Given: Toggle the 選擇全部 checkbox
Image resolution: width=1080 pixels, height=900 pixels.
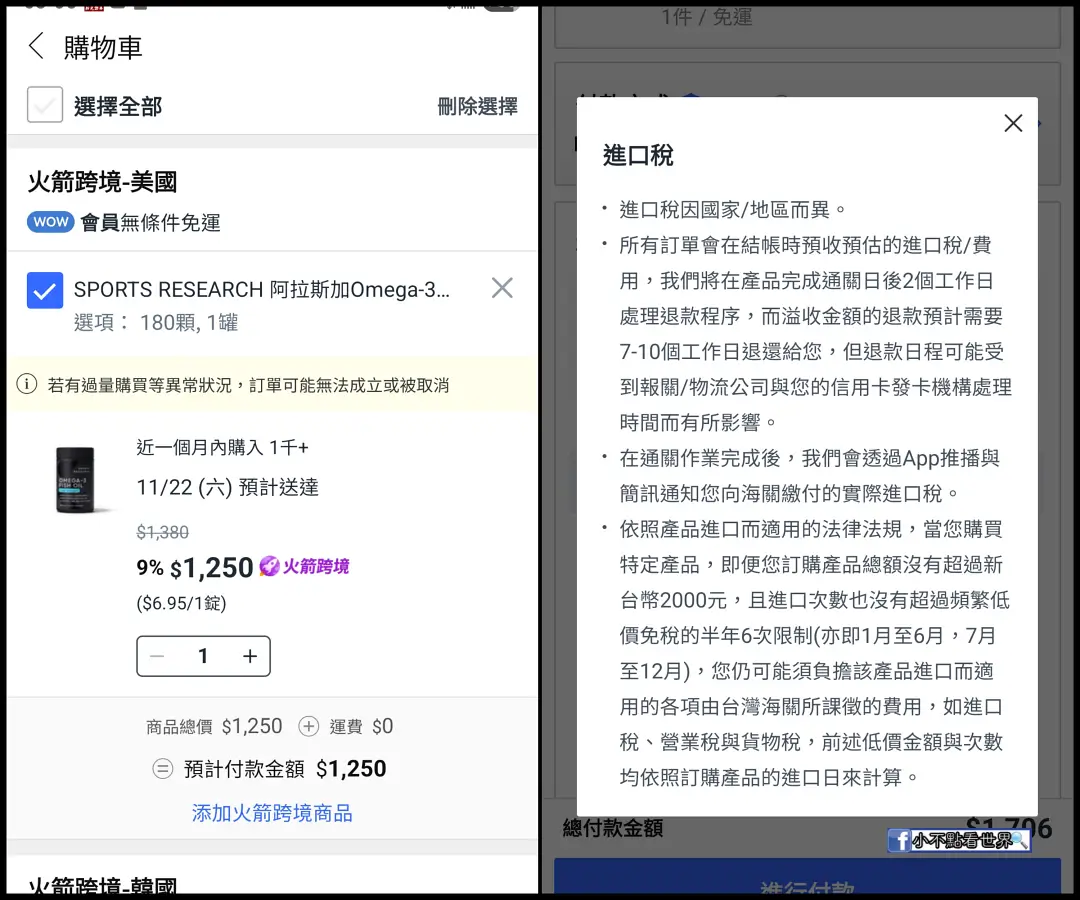Looking at the screenshot, I should 45,105.
